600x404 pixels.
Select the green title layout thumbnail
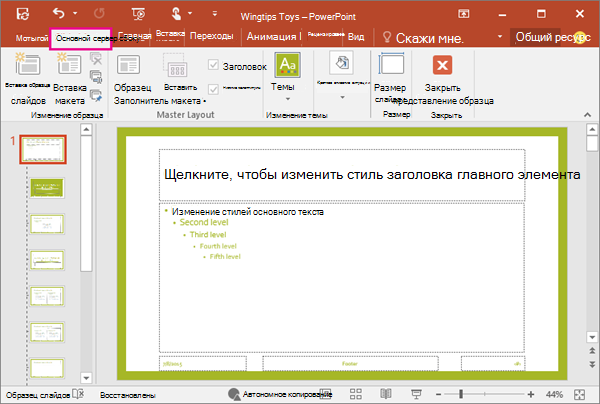(47, 188)
